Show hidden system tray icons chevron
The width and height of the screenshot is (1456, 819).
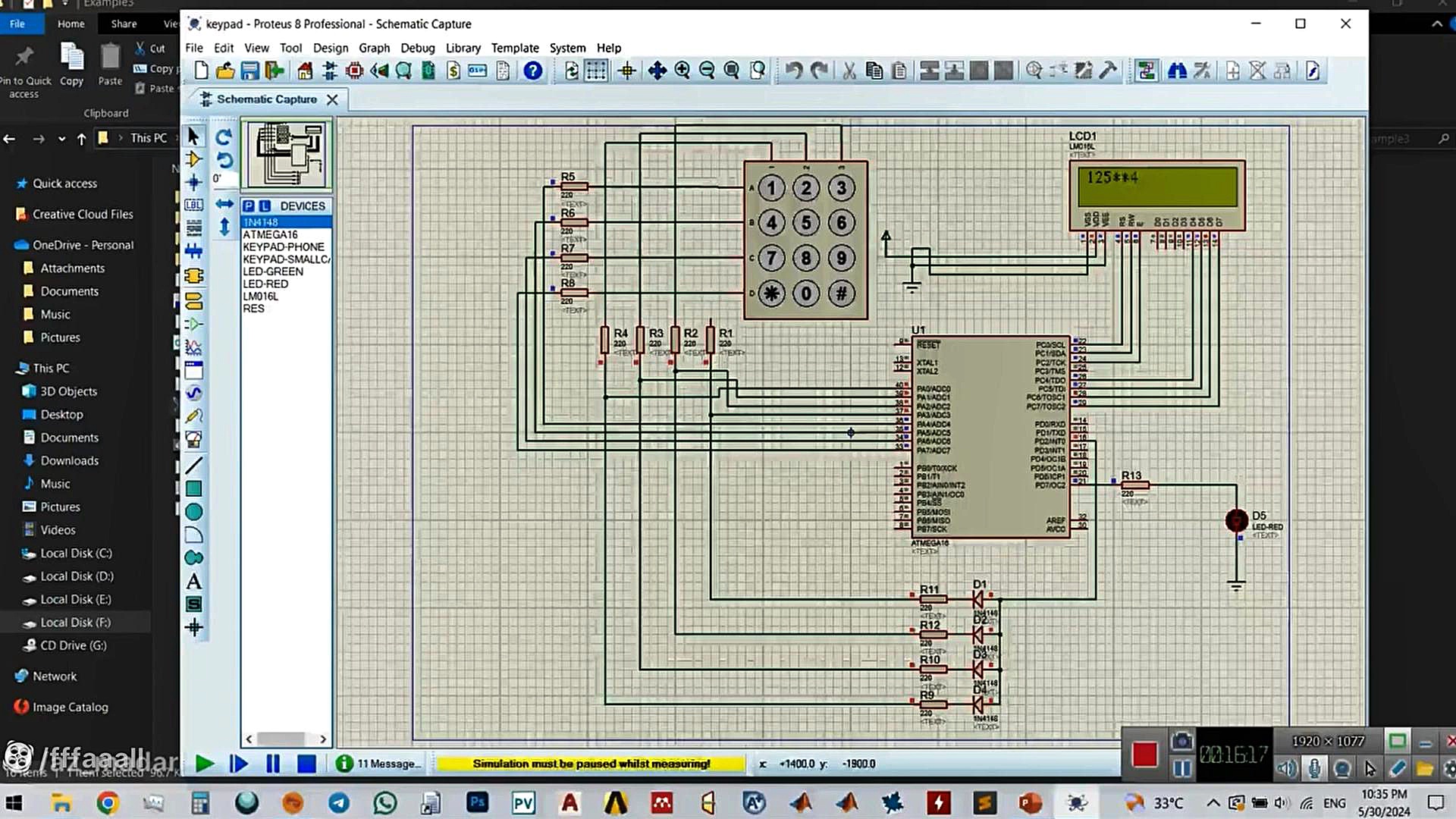tap(1213, 803)
